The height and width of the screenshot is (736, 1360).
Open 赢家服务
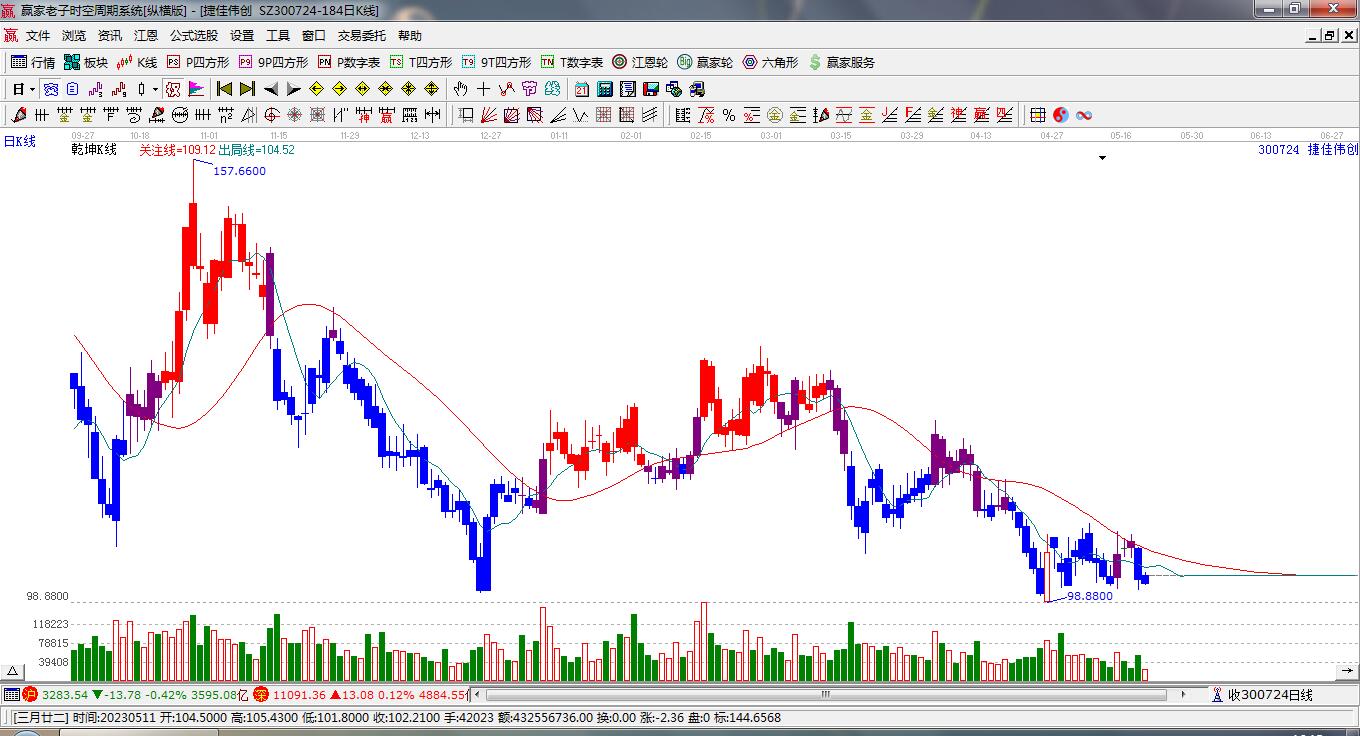tap(841, 62)
